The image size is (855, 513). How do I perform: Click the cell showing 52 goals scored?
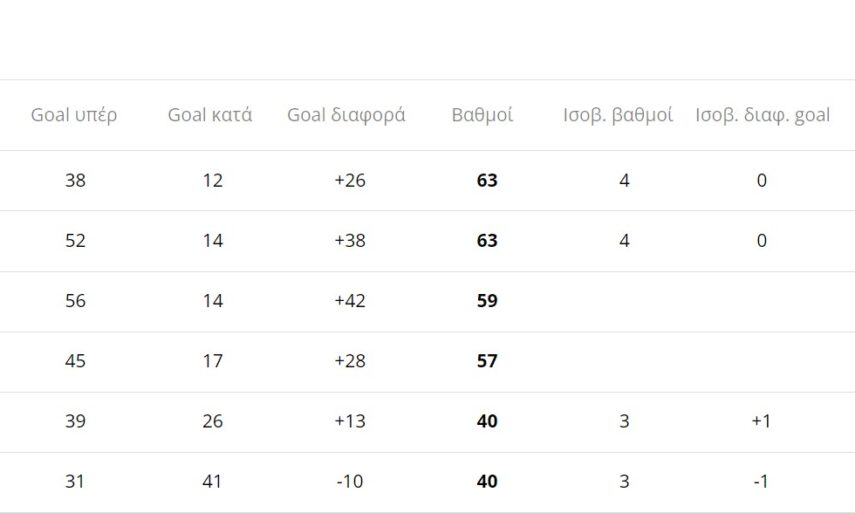[x=75, y=241]
